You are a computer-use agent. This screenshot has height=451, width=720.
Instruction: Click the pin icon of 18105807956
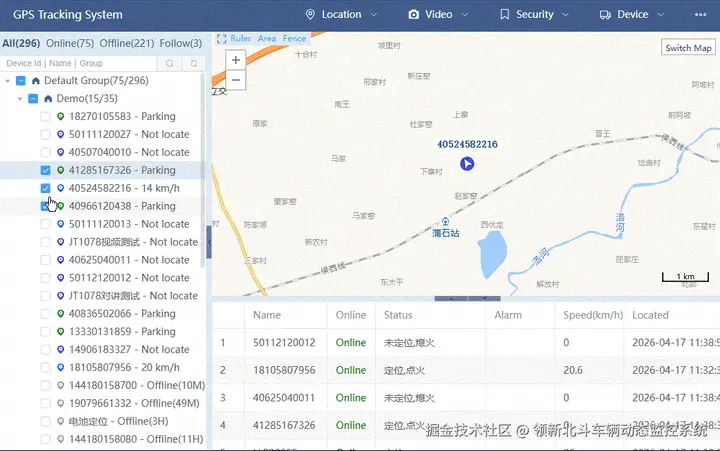(60, 367)
